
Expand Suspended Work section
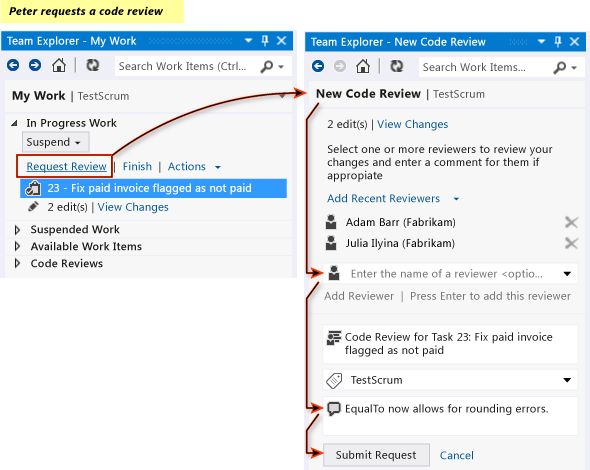click(x=17, y=230)
